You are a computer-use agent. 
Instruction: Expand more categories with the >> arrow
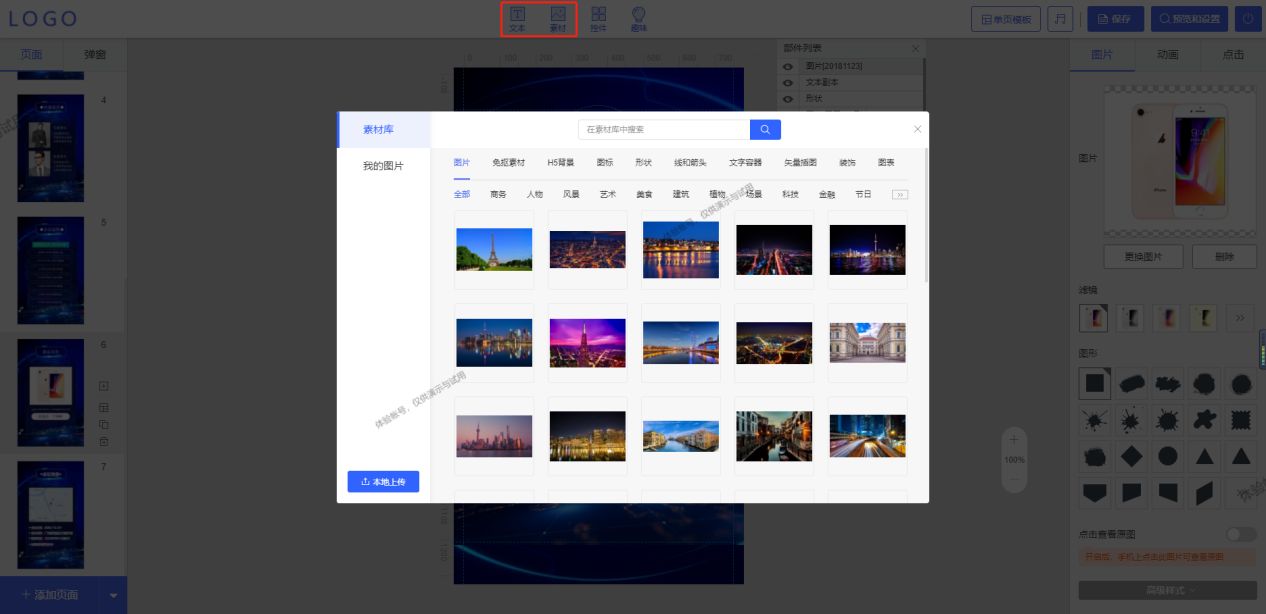click(899, 194)
